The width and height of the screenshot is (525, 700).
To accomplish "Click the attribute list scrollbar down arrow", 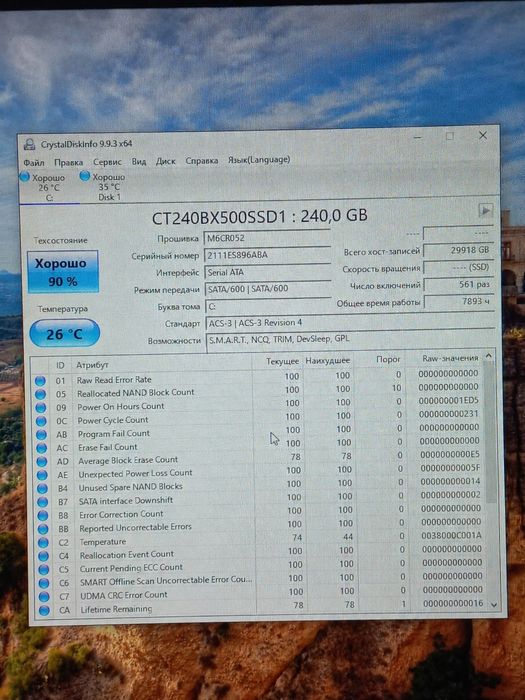I will click(494, 604).
